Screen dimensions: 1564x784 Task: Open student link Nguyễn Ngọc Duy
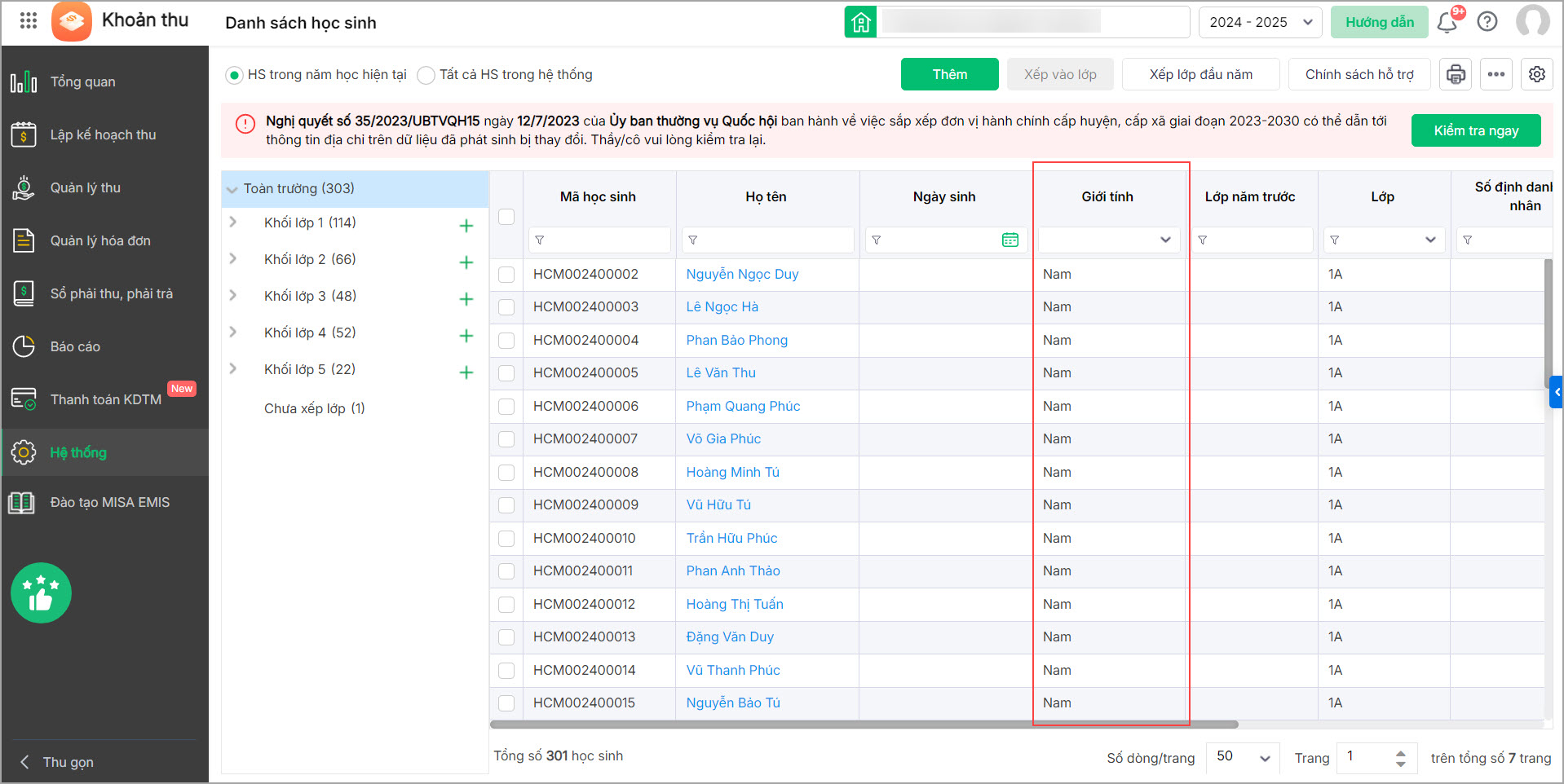pyautogui.click(x=742, y=275)
